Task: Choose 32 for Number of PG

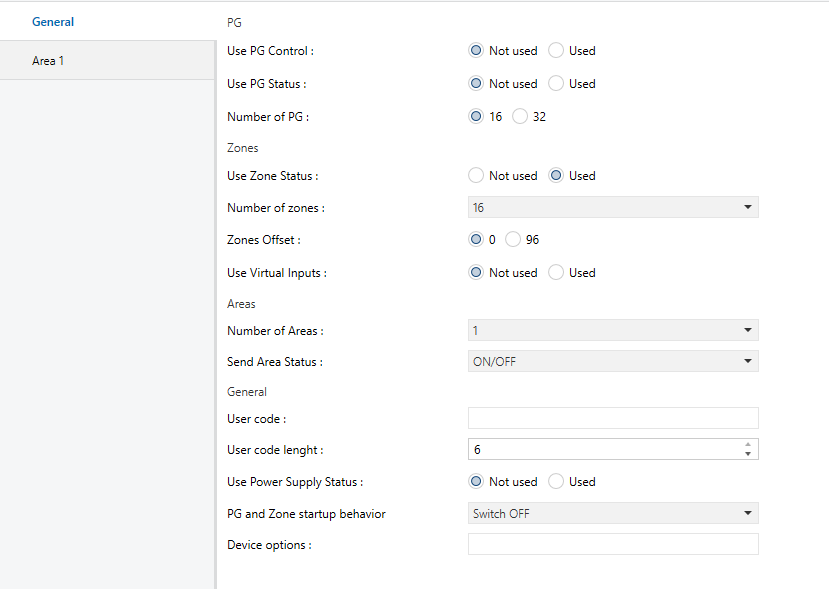Action: coord(520,116)
